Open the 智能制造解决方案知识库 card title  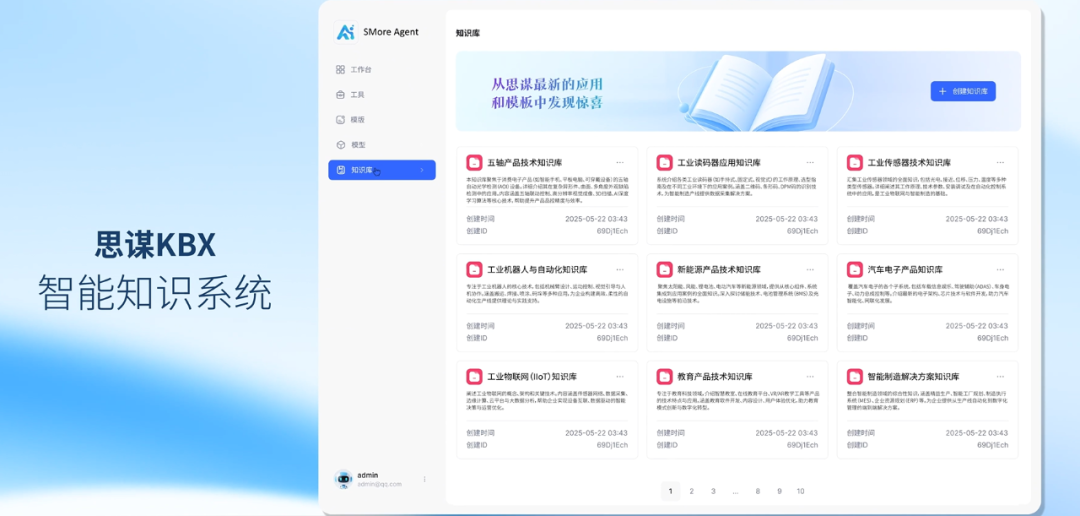913,378
